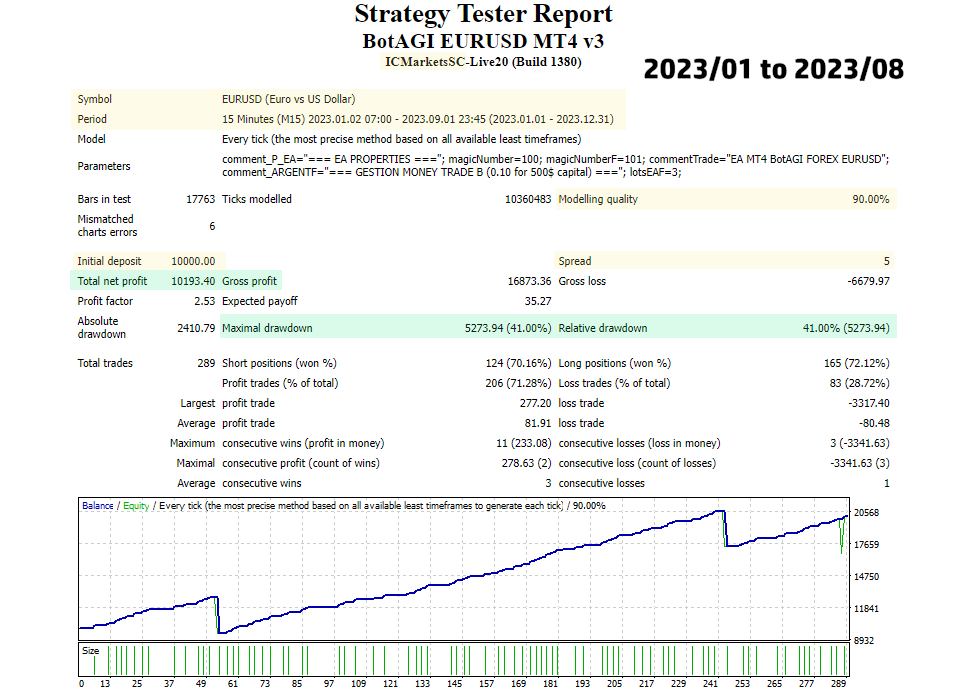Viewport: 953px width, 696px height.
Task: Click the 'Loss trades (% of total)' label
Action: point(614,383)
